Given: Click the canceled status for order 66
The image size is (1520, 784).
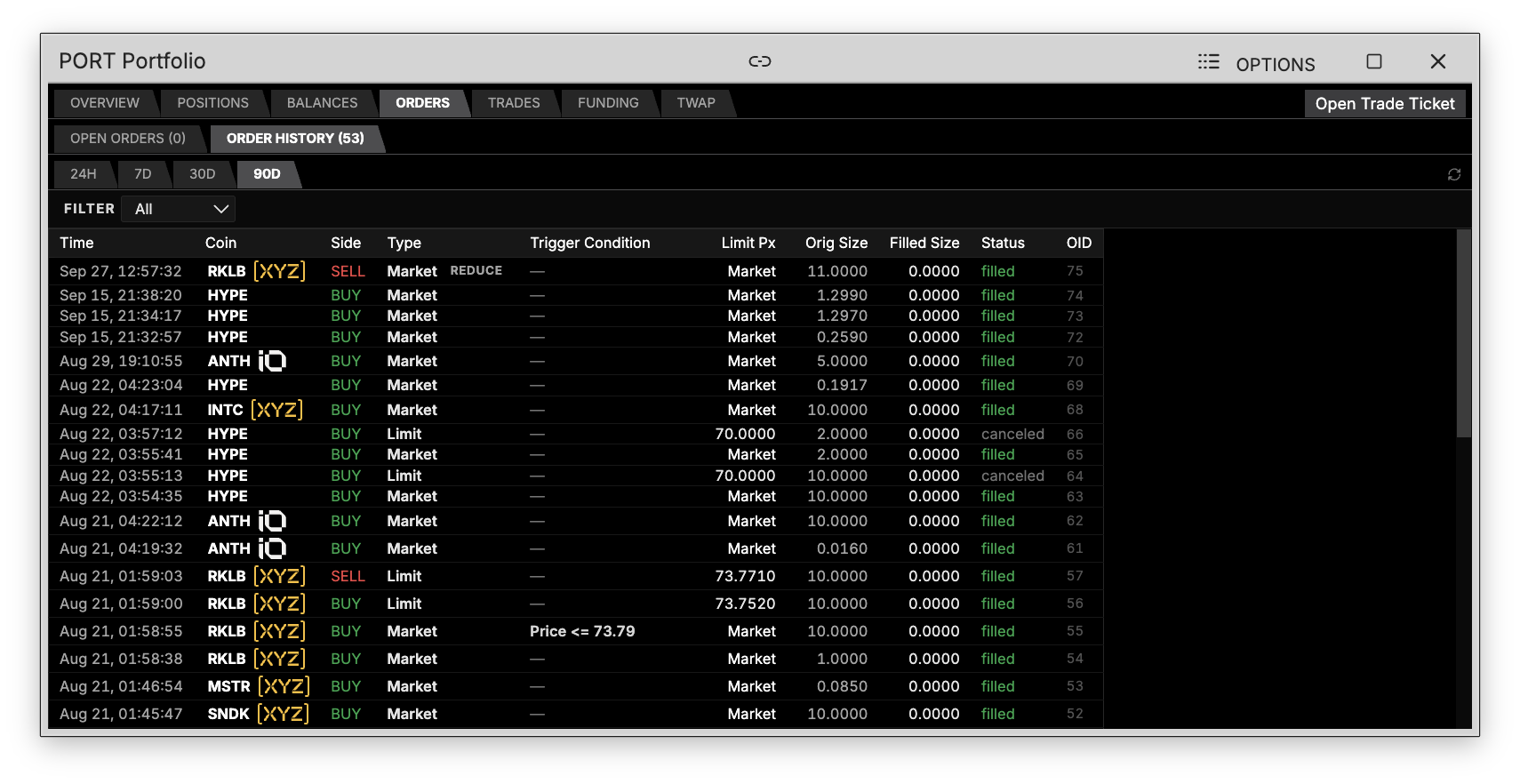Looking at the screenshot, I should click(1012, 434).
